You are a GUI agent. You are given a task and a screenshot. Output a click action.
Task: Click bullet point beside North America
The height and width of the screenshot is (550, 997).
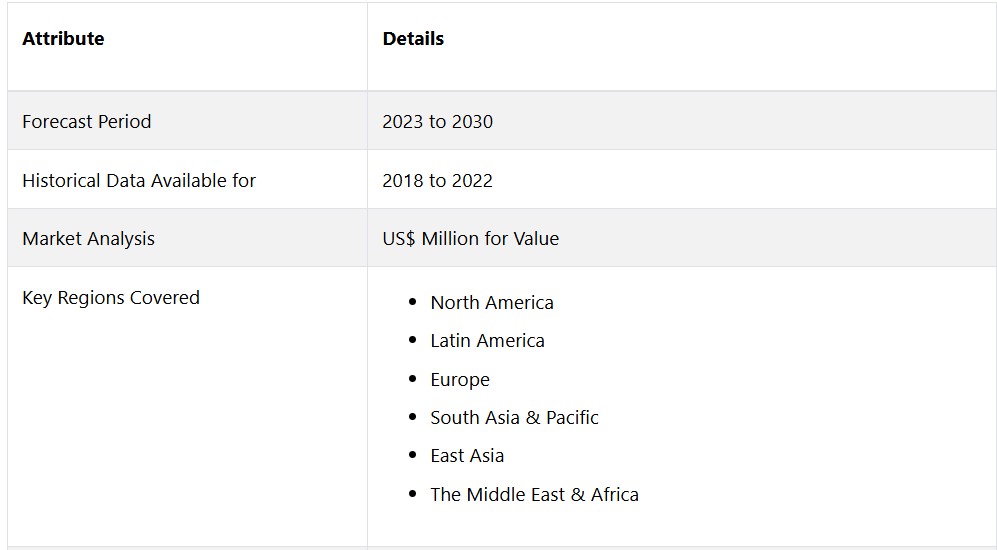pos(413,302)
